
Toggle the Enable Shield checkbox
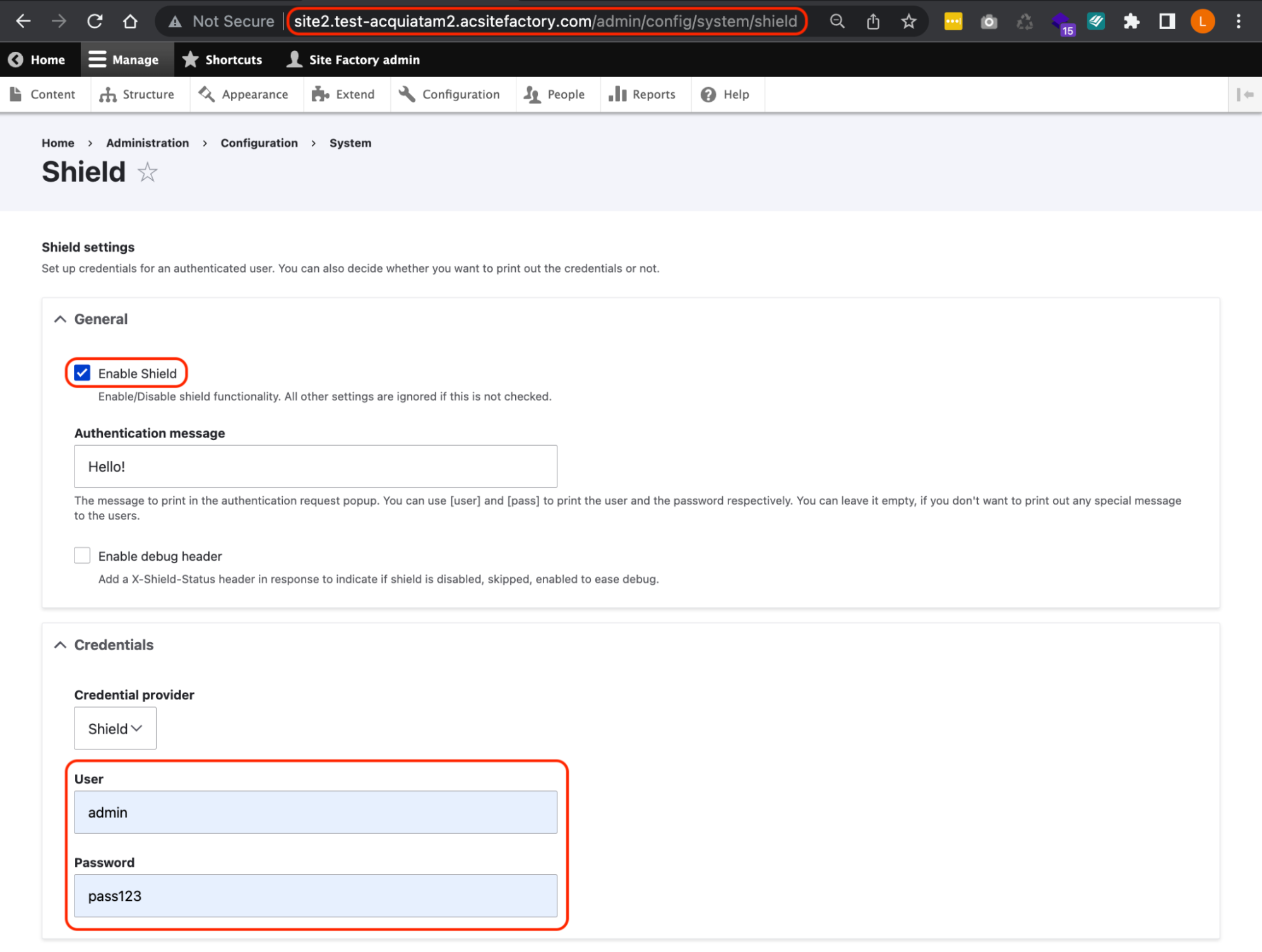click(x=82, y=372)
